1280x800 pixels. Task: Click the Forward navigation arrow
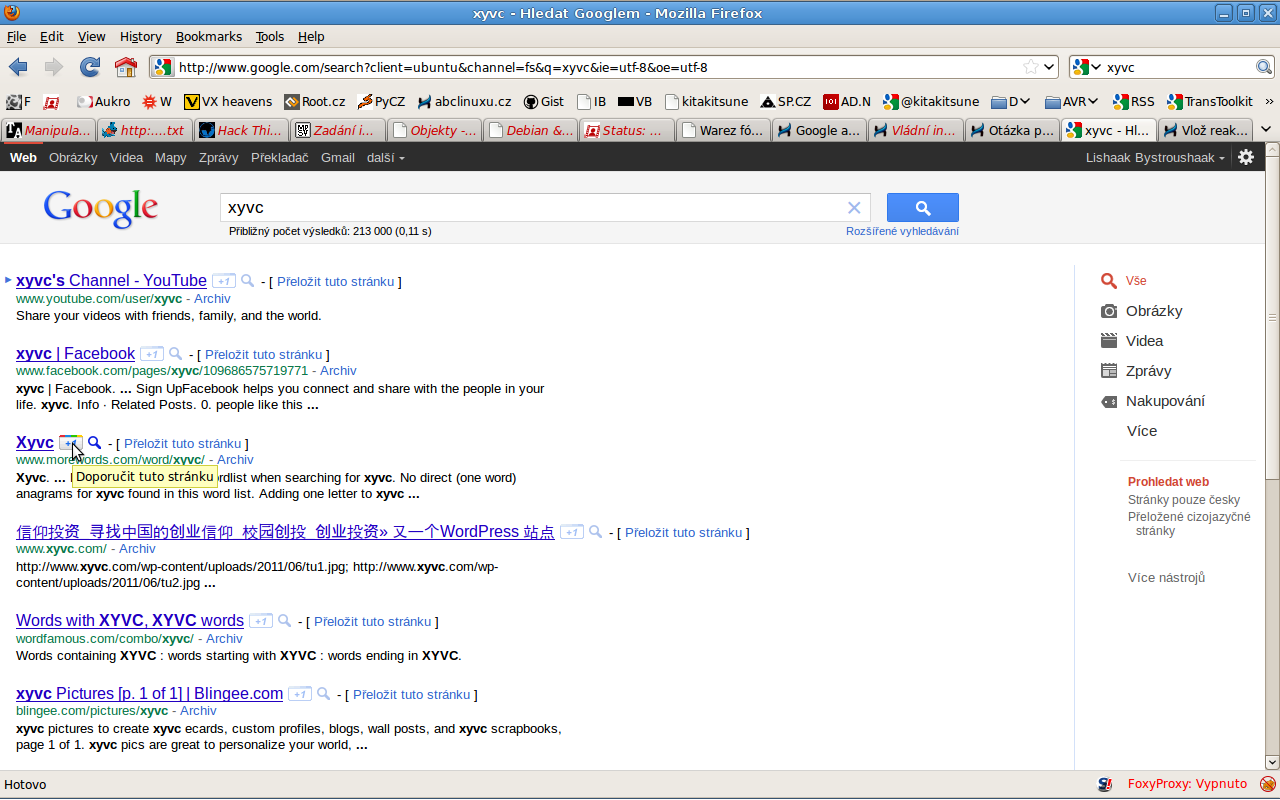click(53, 67)
